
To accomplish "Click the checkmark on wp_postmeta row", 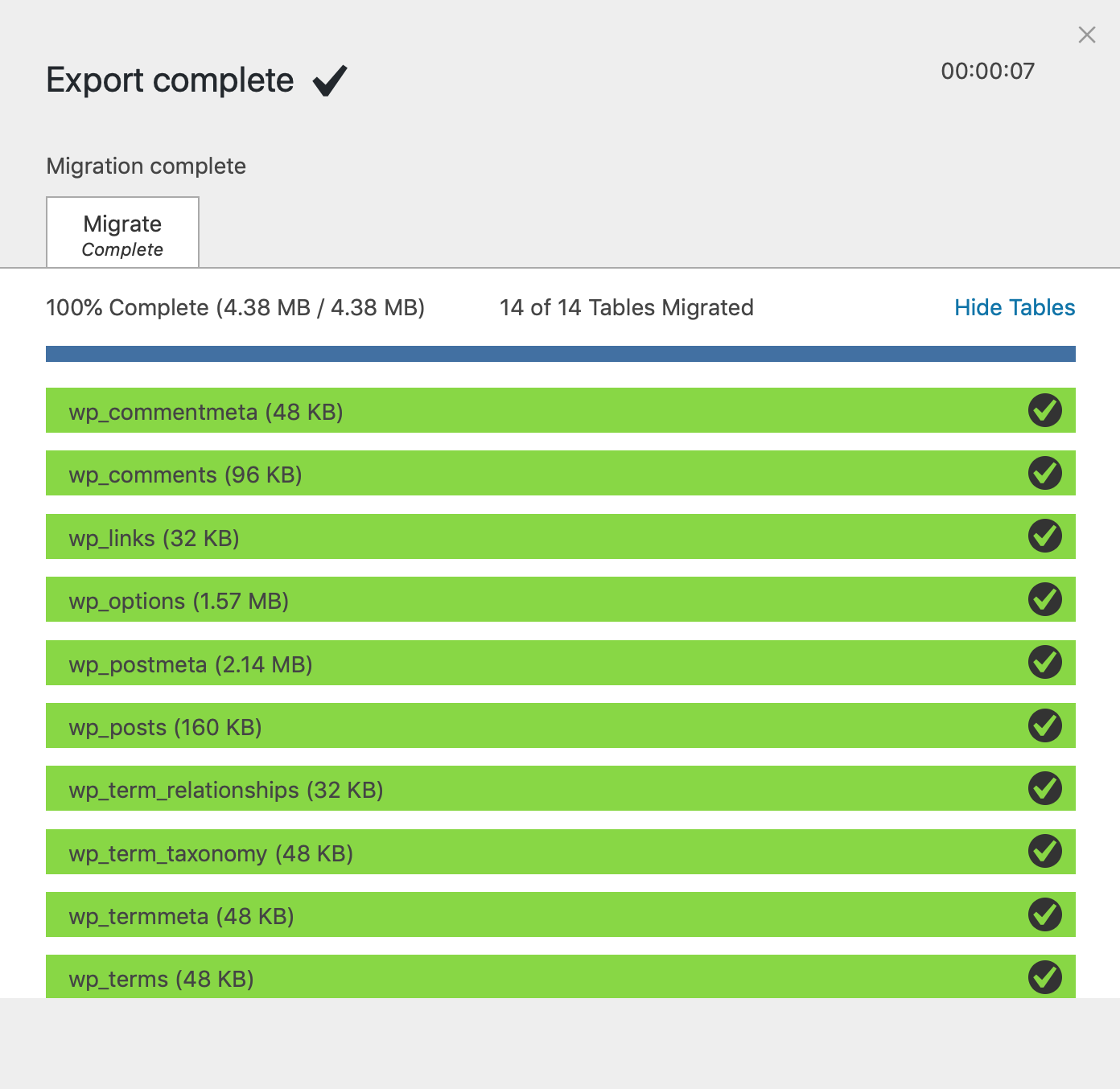I will 1044,663.
